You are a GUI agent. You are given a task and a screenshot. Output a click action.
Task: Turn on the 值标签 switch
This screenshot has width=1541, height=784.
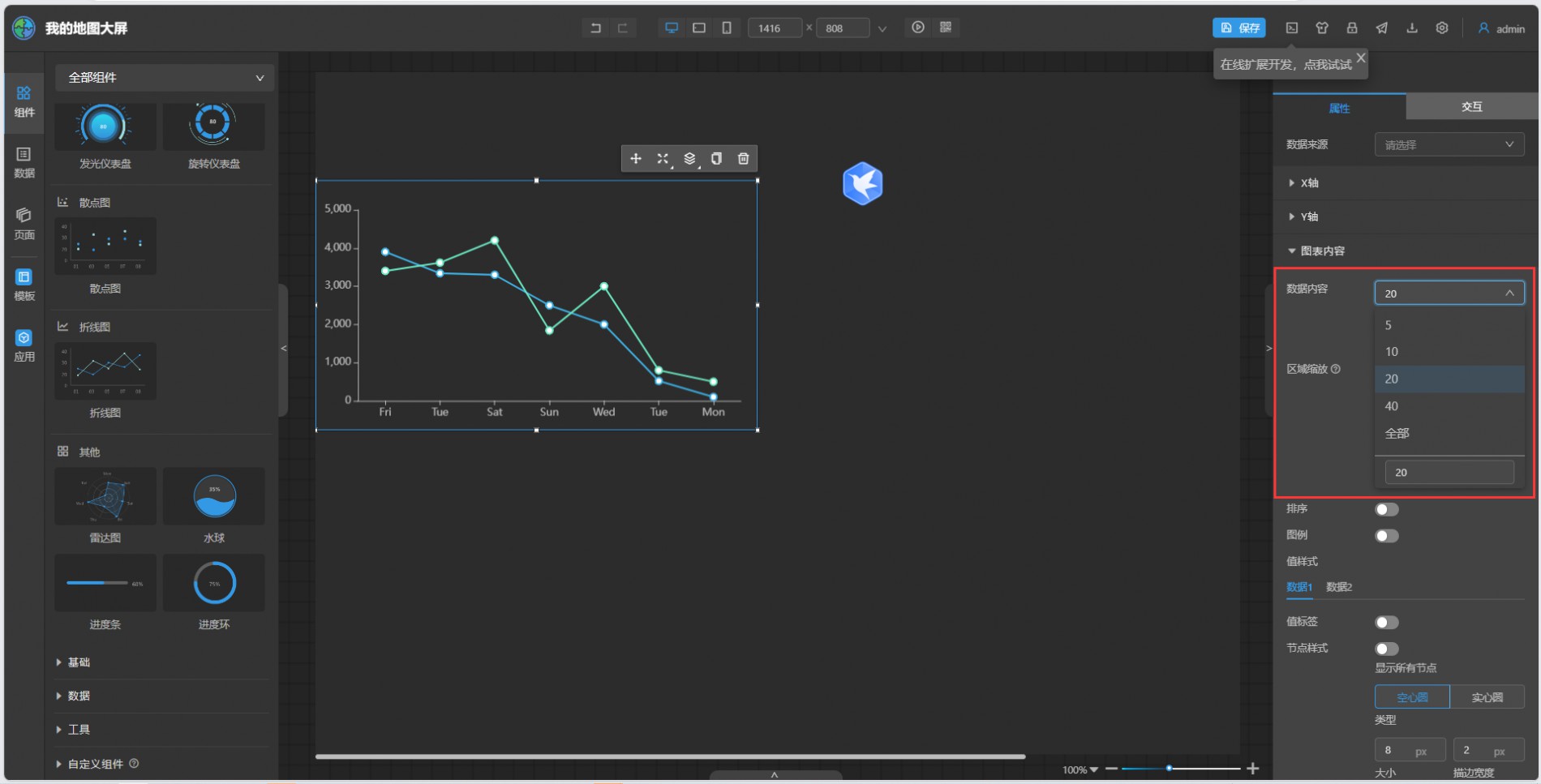point(1386,623)
